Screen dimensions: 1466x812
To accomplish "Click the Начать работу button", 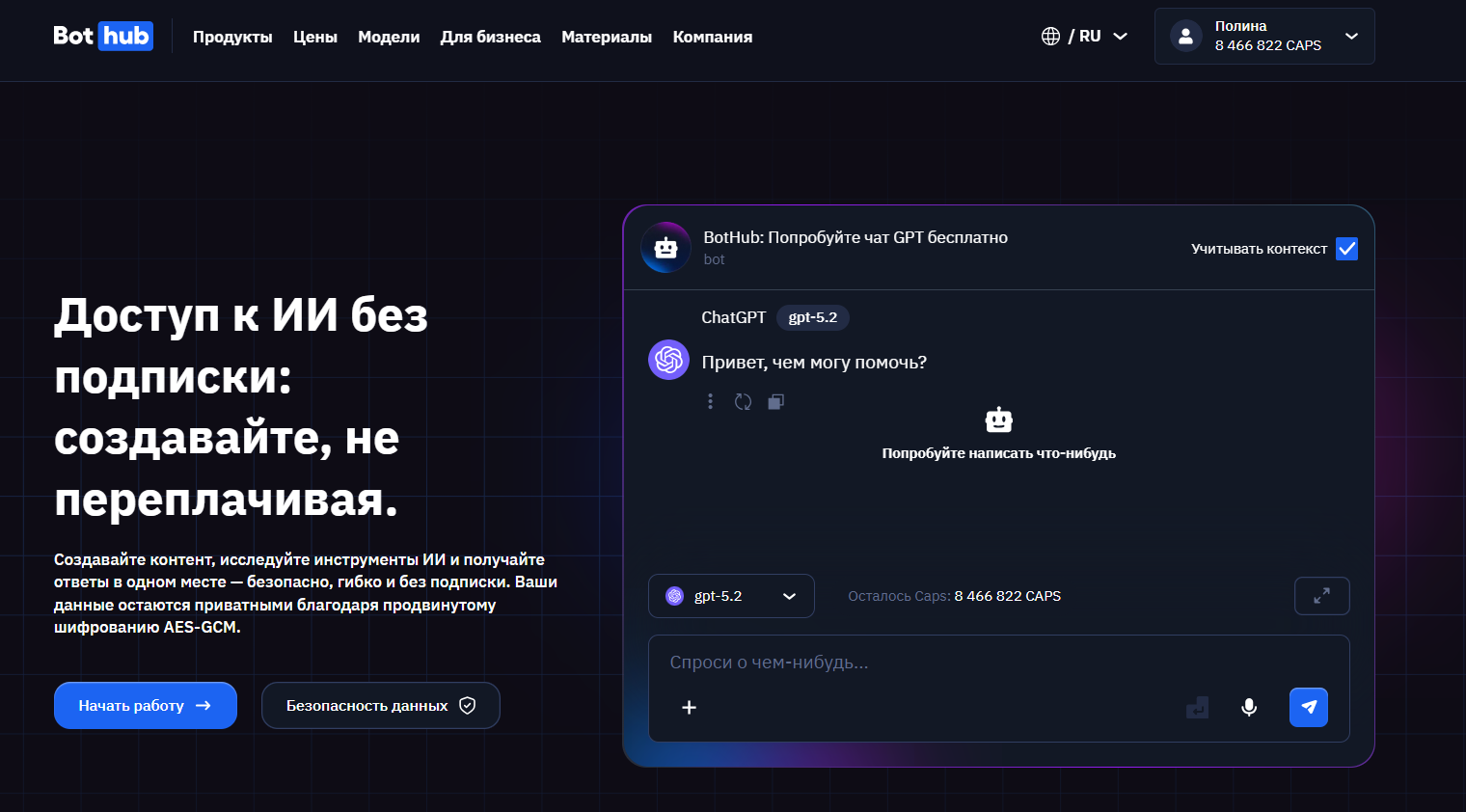I will coord(145,705).
